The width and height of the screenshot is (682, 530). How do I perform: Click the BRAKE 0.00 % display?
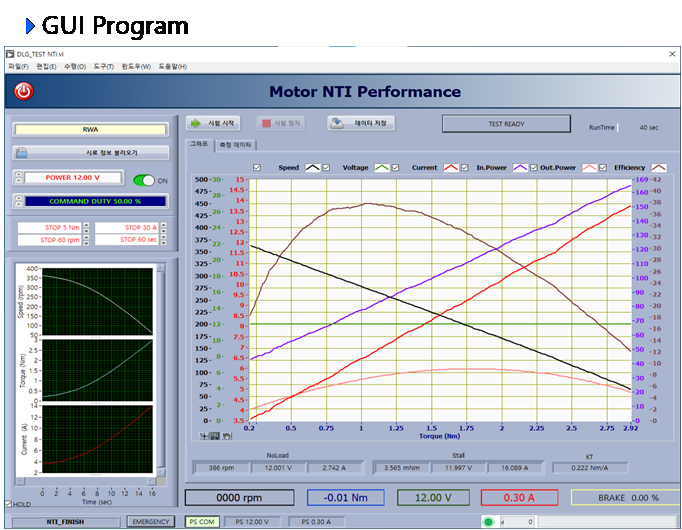pyautogui.click(x=625, y=497)
